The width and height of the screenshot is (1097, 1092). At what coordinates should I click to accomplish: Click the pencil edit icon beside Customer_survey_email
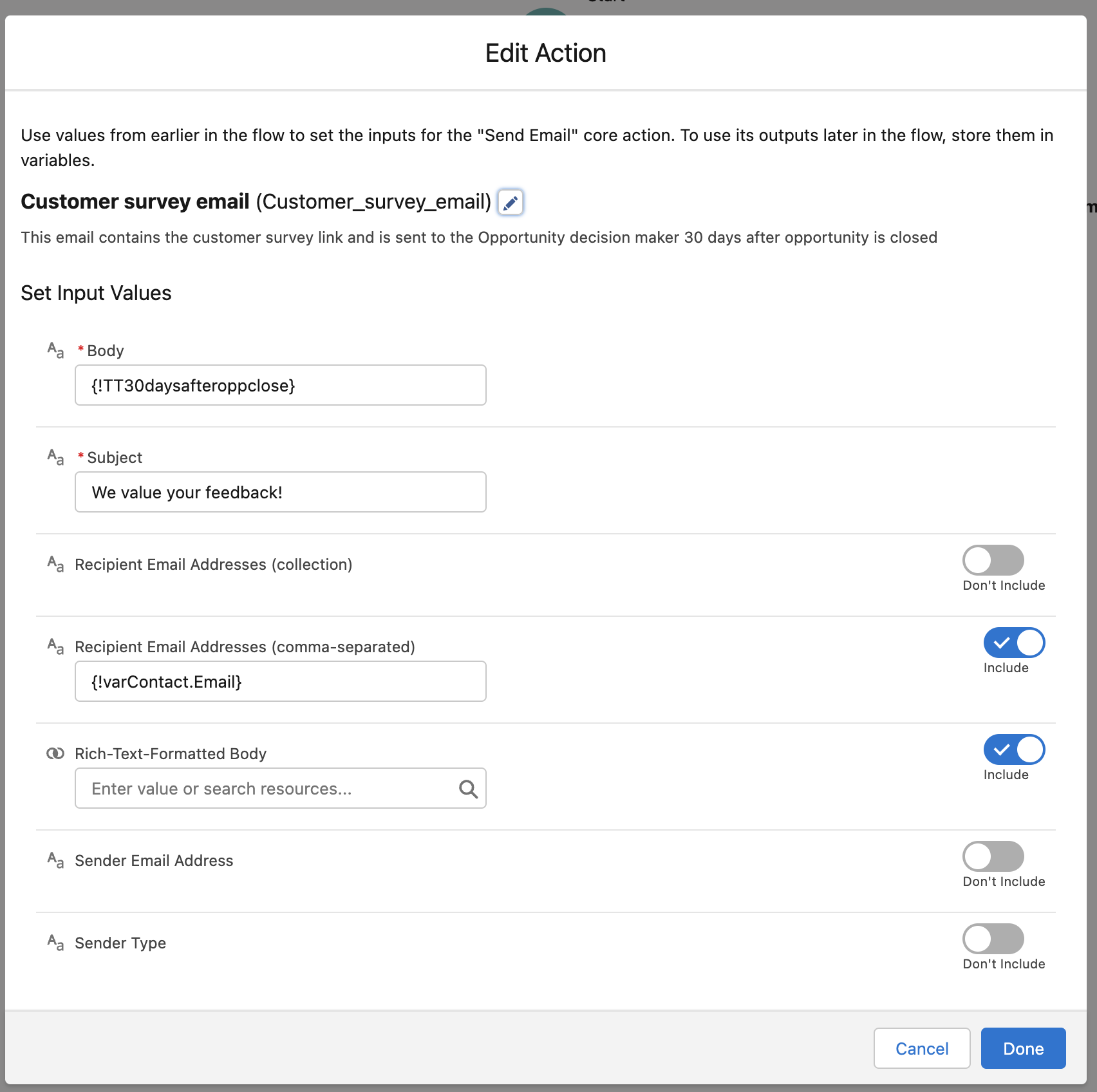511,202
